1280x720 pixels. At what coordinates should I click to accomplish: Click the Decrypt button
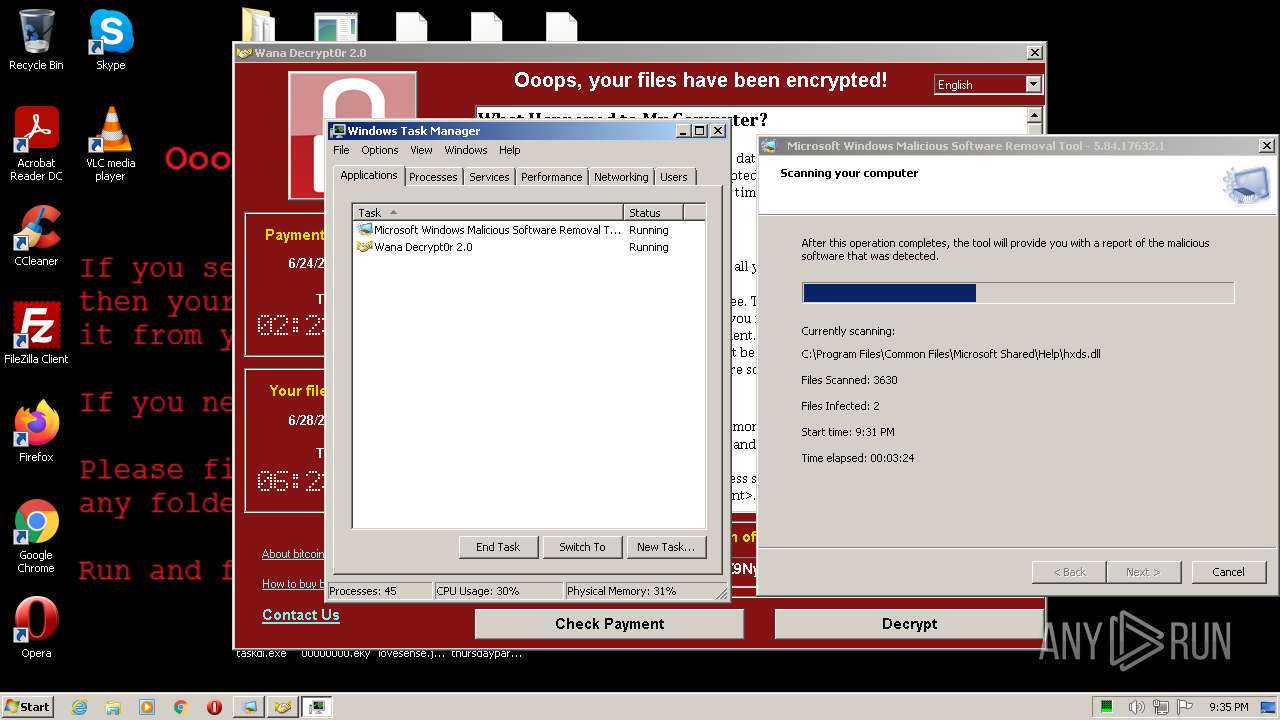tap(909, 624)
